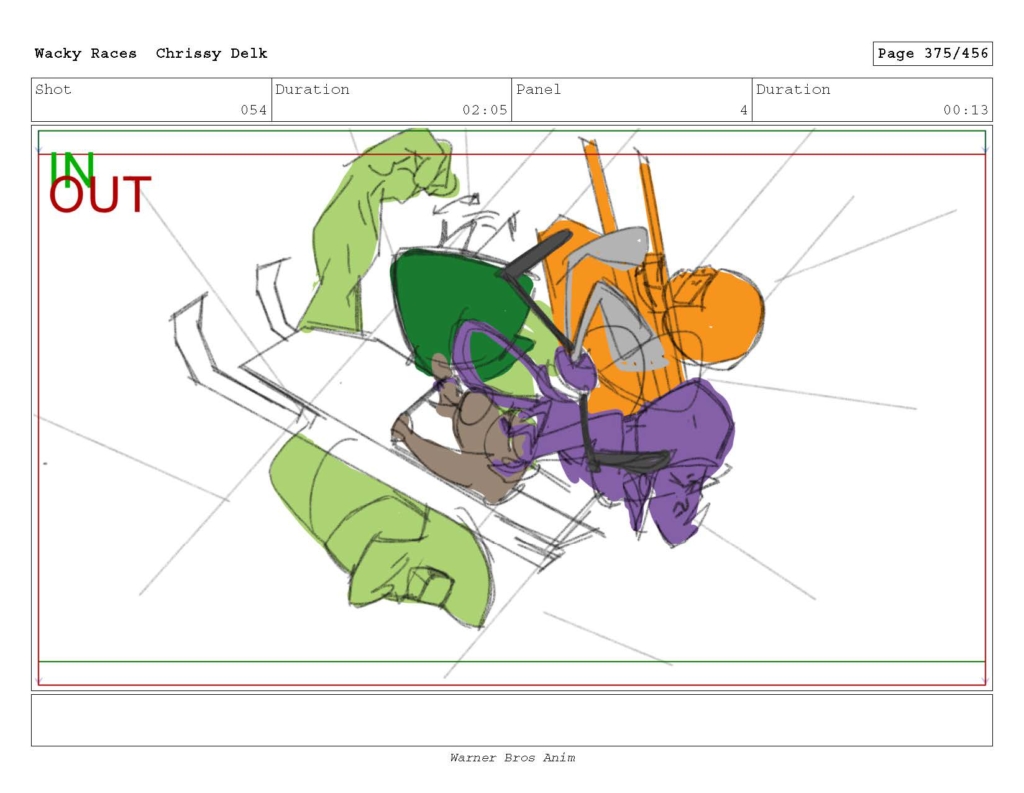1024x793 pixels.
Task: Click the panel duration value '00:13'
Action: (x=965, y=110)
